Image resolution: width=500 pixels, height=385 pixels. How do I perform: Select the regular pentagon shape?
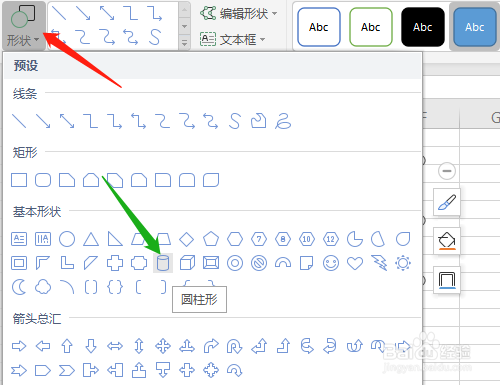[x=211, y=239]
